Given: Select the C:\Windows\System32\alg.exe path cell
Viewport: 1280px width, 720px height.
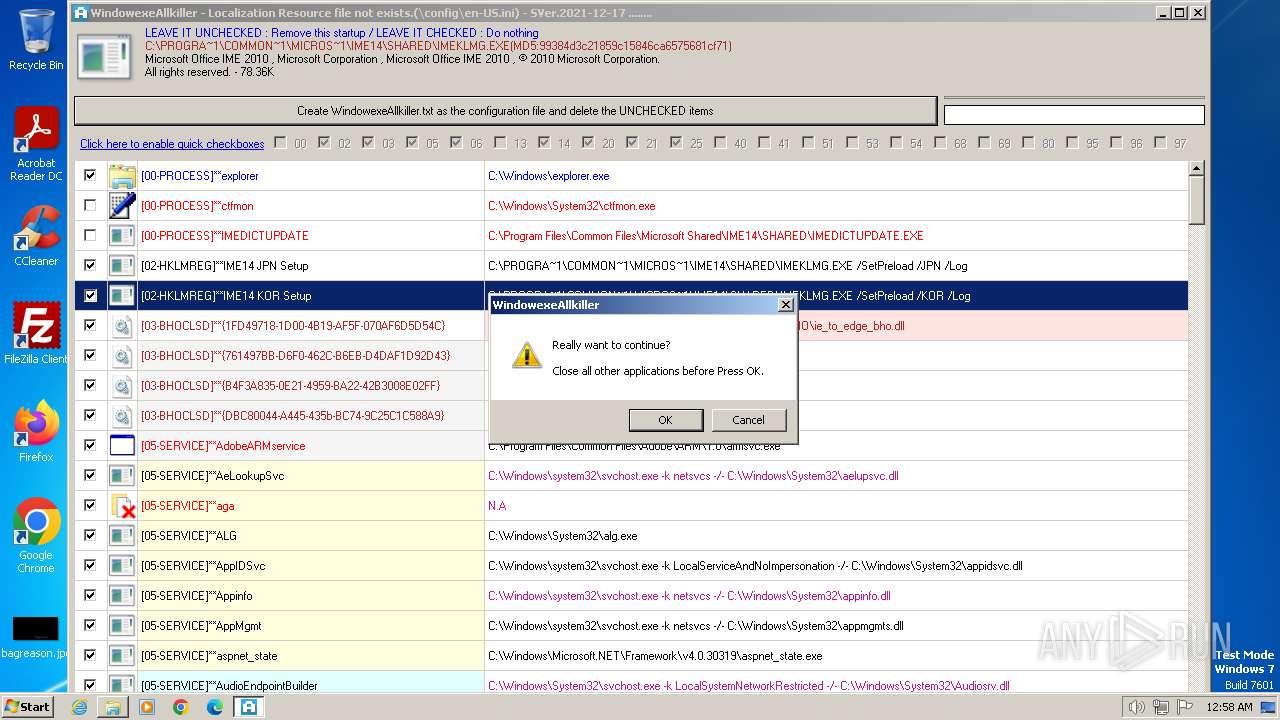Looking at the screenshot, I should coord(836,536).
